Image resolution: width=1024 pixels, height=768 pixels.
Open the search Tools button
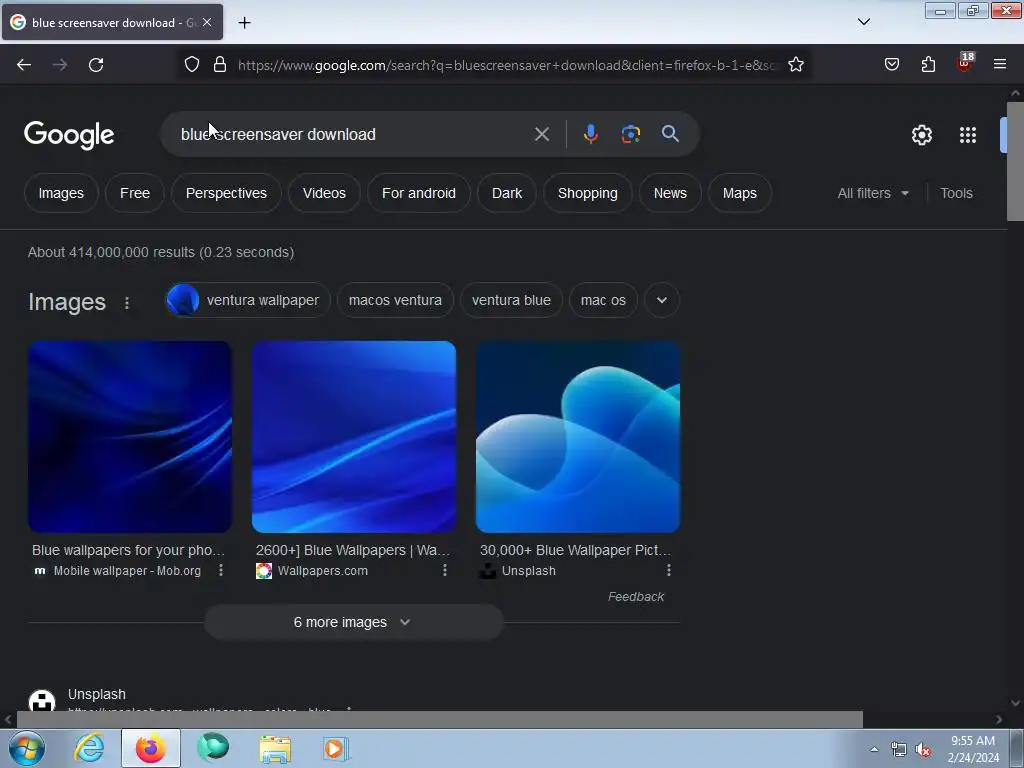coord(956,193)
